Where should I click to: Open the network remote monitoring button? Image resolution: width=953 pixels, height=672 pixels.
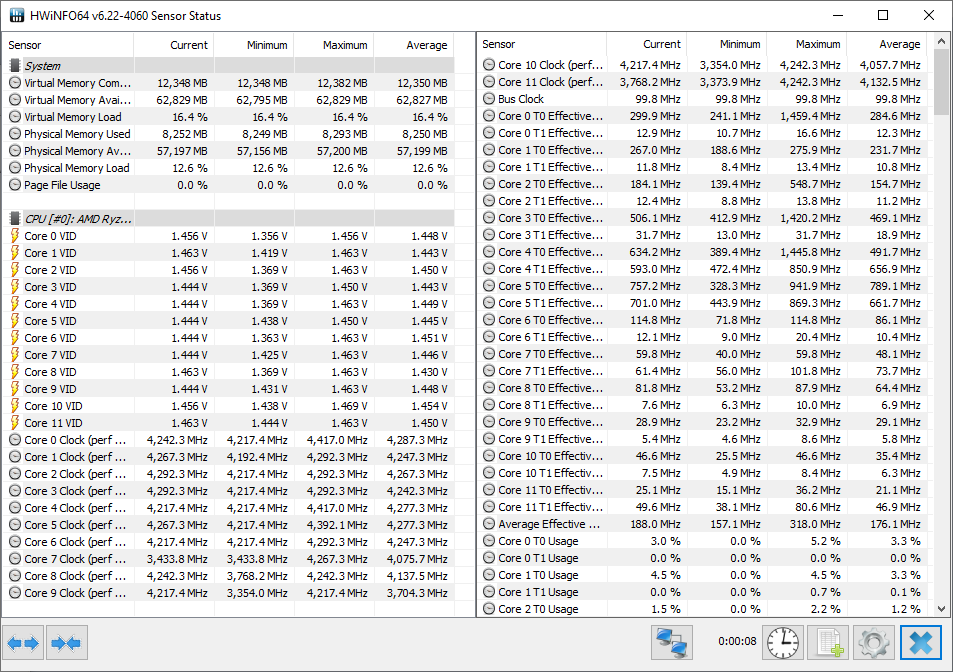pos(672,643)
